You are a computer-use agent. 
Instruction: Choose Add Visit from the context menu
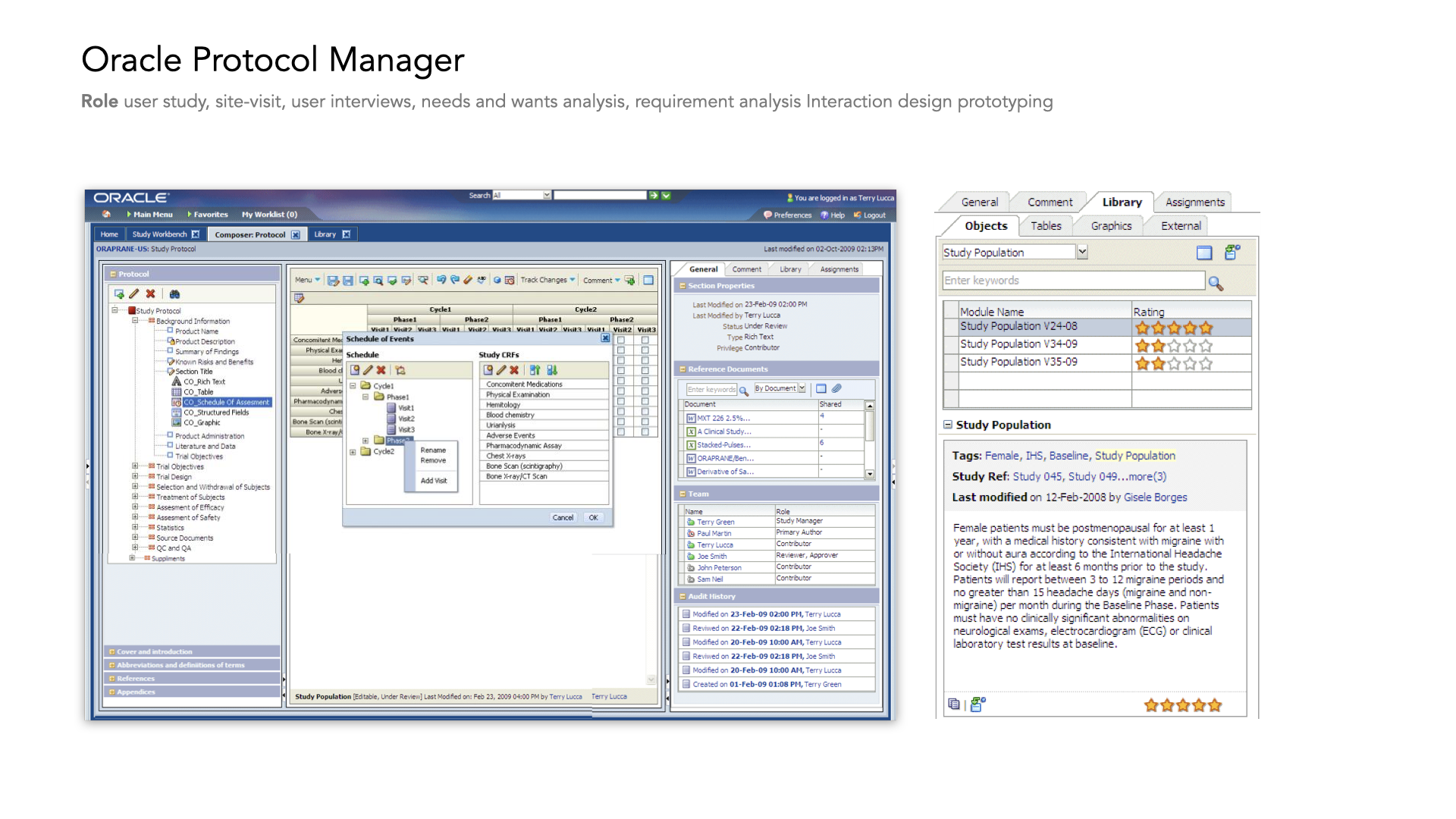click(x=434, y=481)
